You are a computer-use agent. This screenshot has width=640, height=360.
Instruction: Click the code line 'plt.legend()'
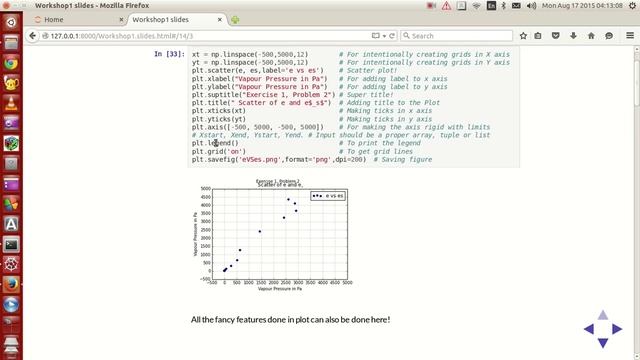[215, 143]
